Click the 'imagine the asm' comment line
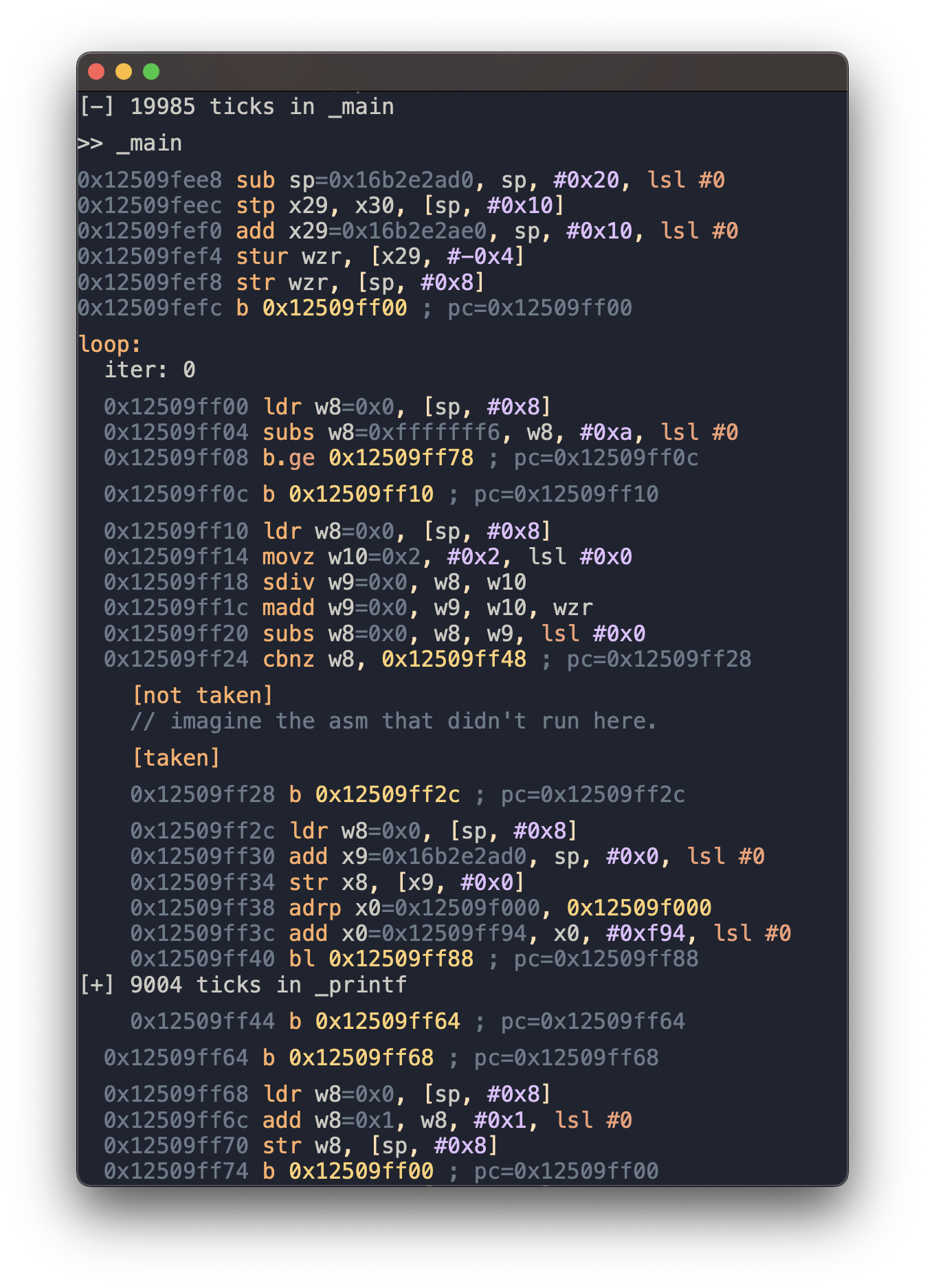 click(393, 722)
